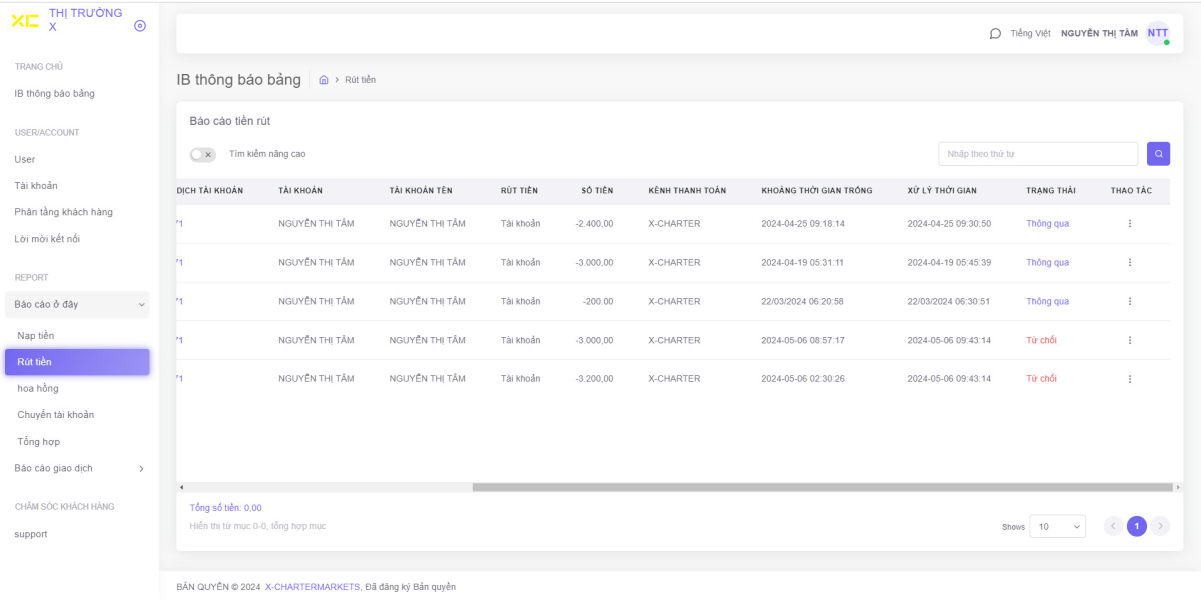
Task: Click the purple search magnifier button
Action: tap(1158, 154)
